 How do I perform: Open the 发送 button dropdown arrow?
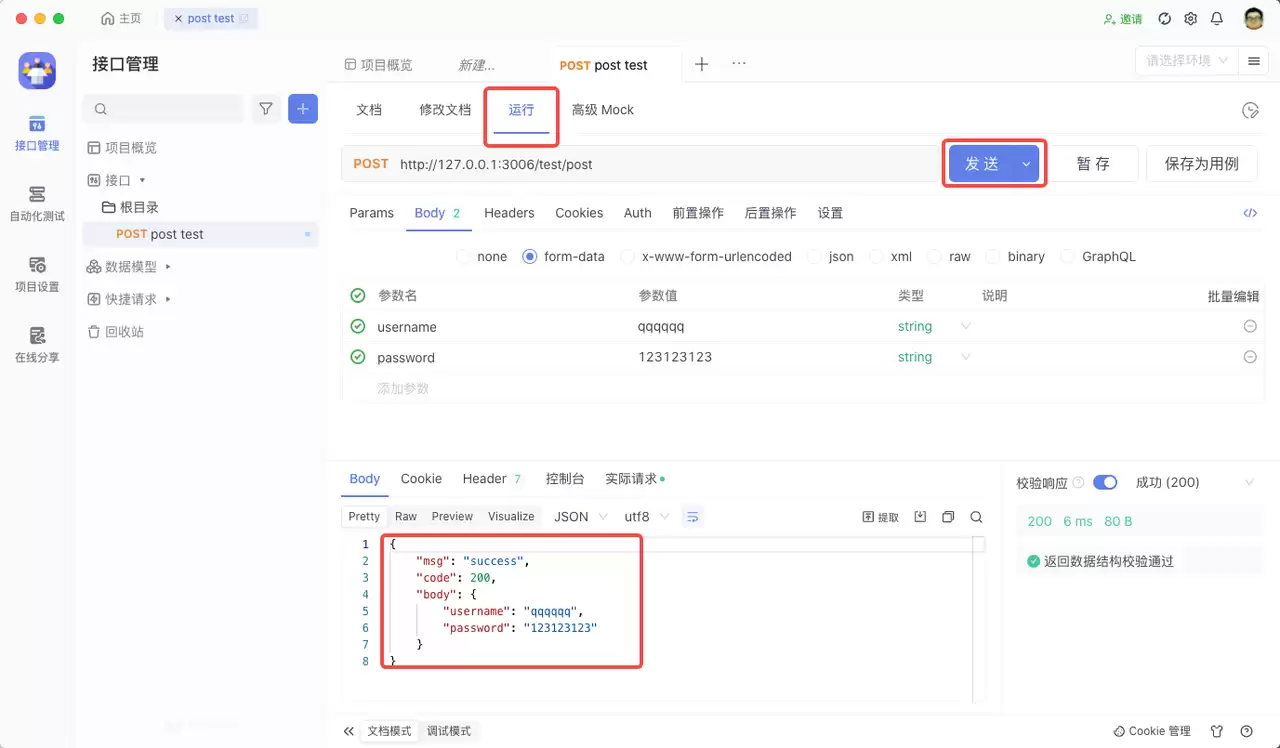click(x=1025, y=164)
